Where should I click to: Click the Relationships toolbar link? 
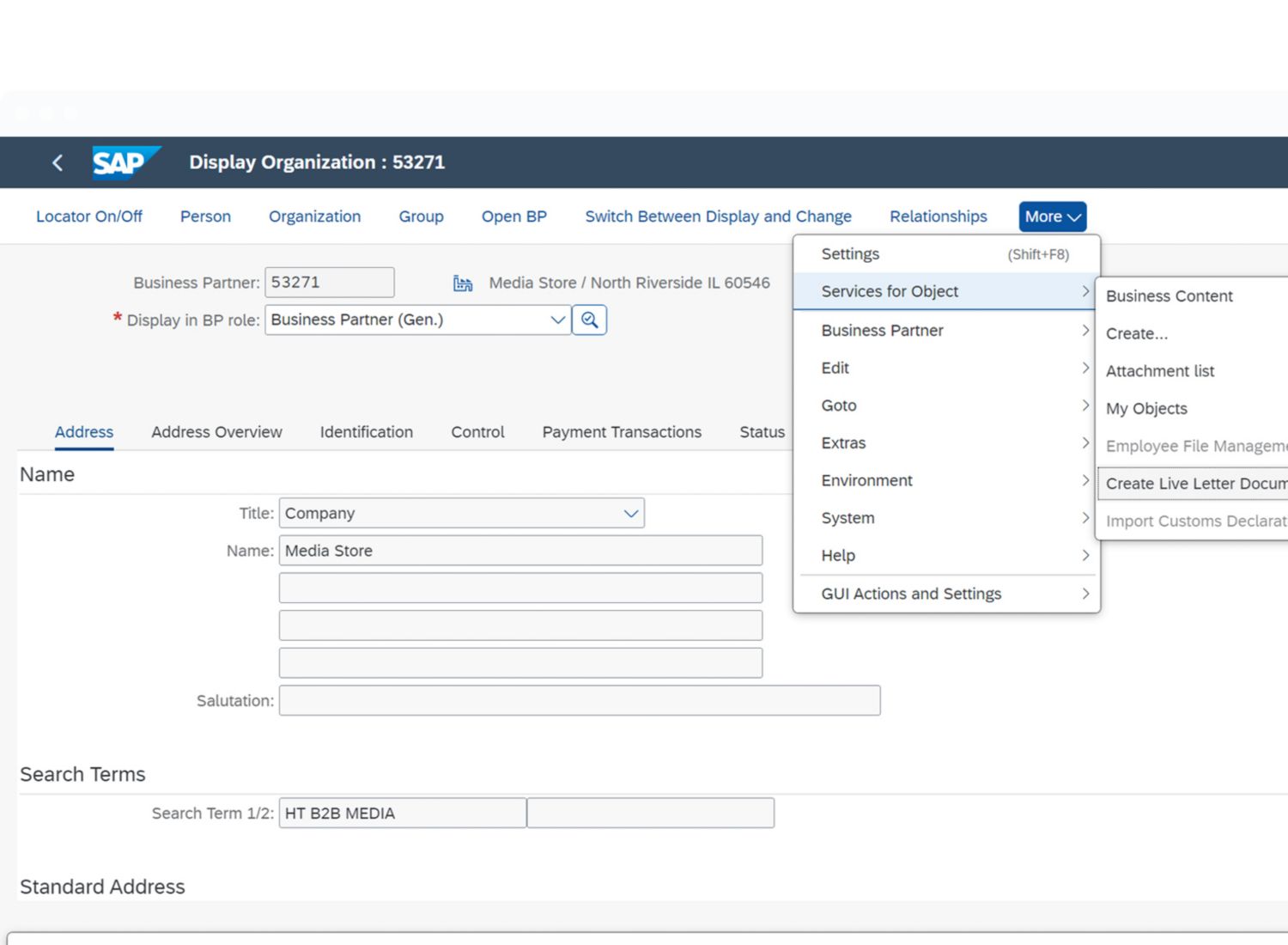[938, 216]
